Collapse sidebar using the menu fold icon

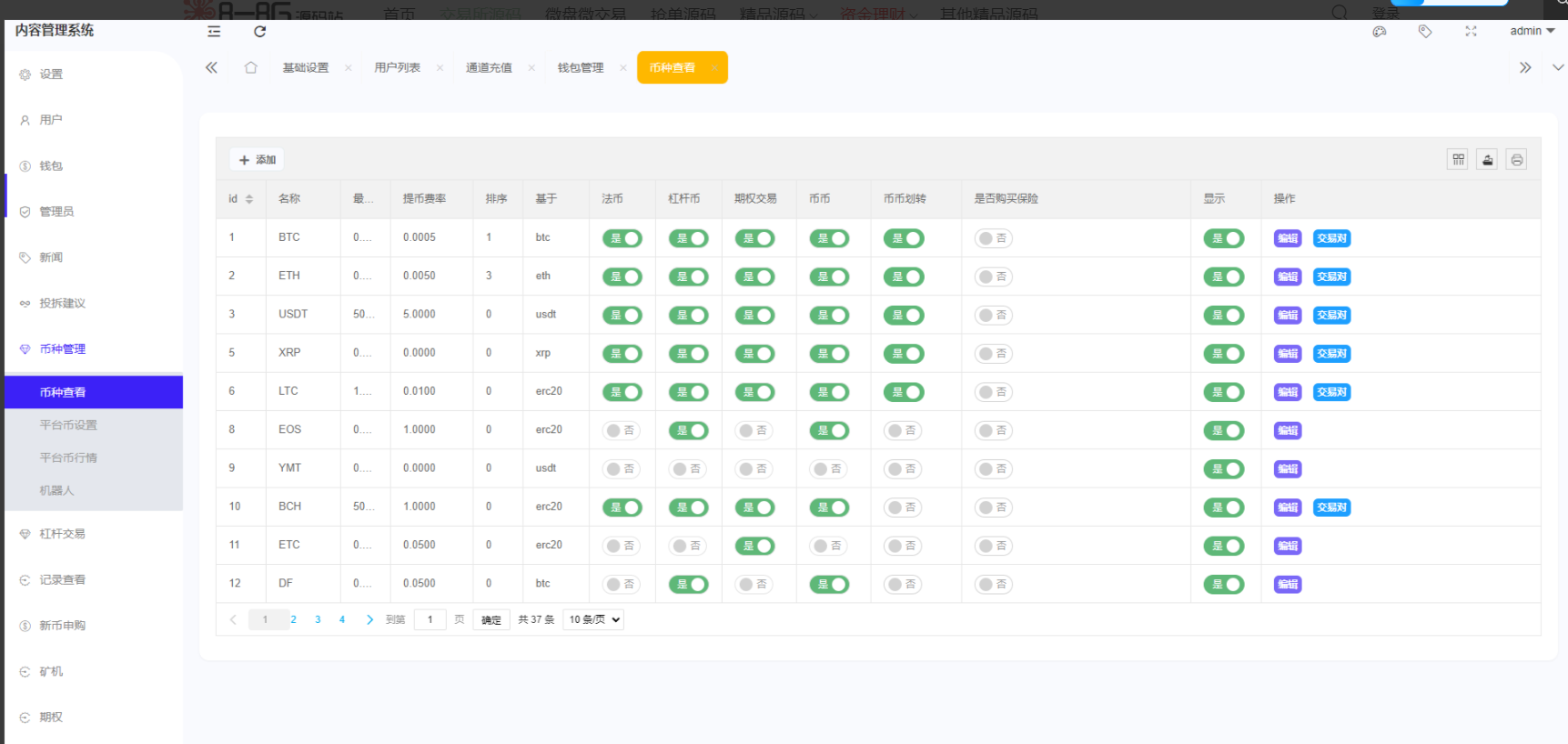[214, 32]
